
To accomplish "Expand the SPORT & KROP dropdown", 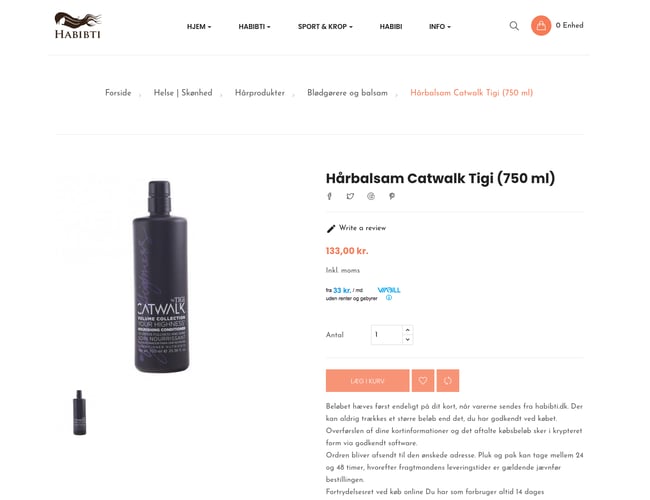I will coord(325,27).
